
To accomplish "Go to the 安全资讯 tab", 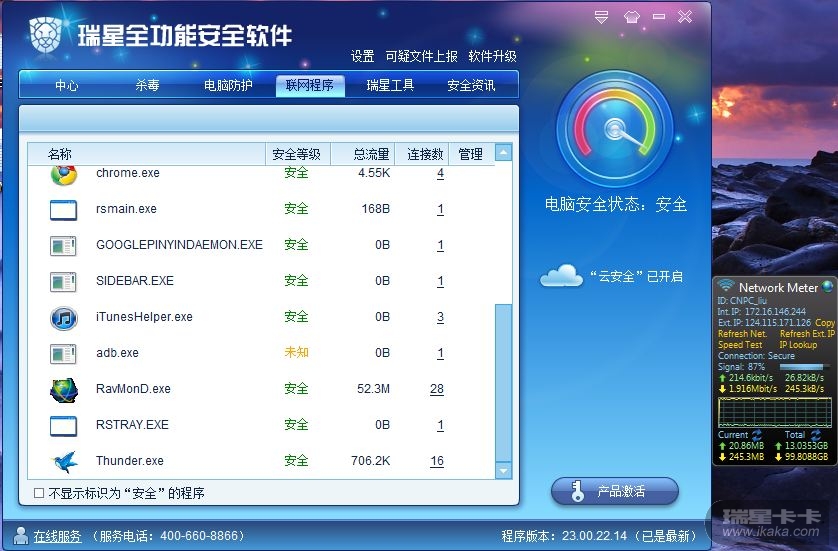I will click(471, 85).
